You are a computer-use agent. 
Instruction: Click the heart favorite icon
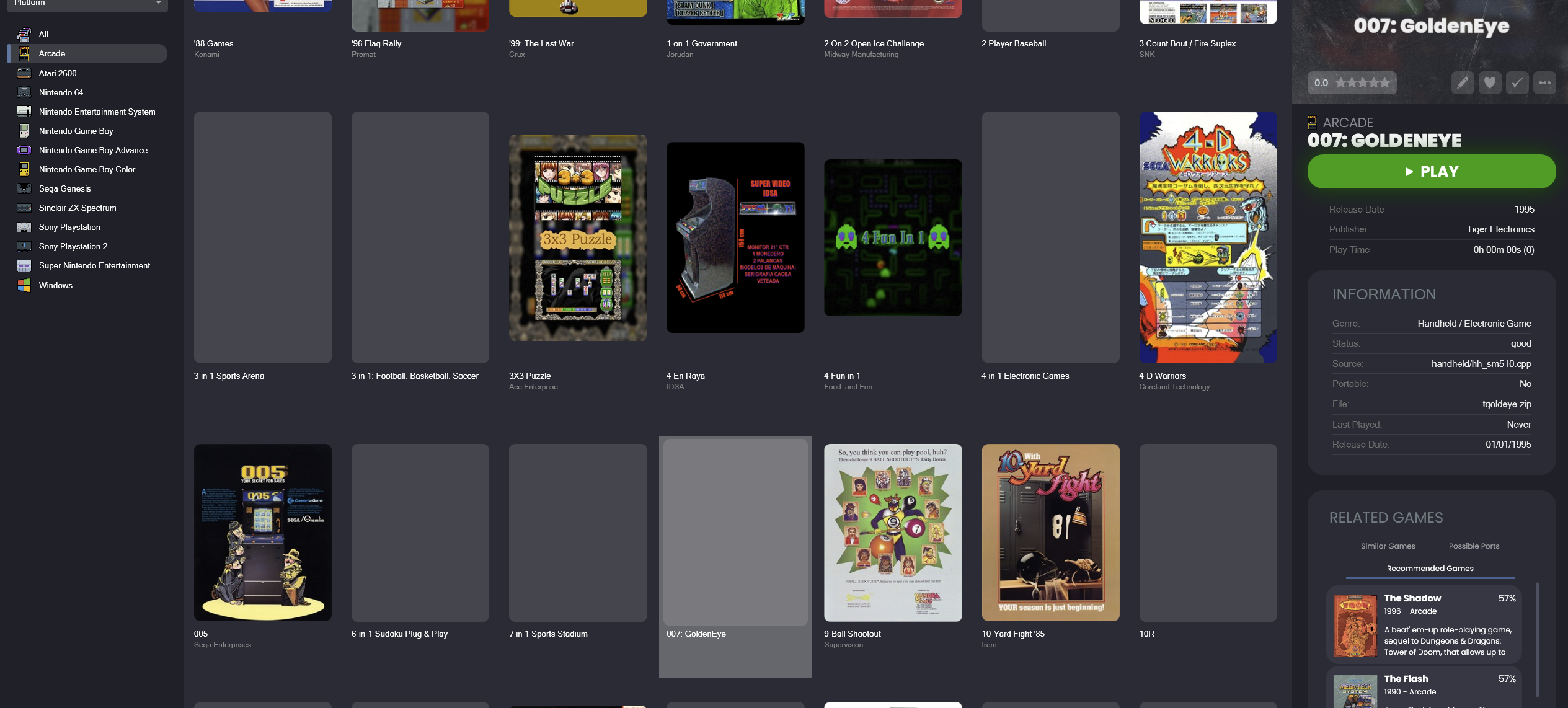tap(1490, 82)
